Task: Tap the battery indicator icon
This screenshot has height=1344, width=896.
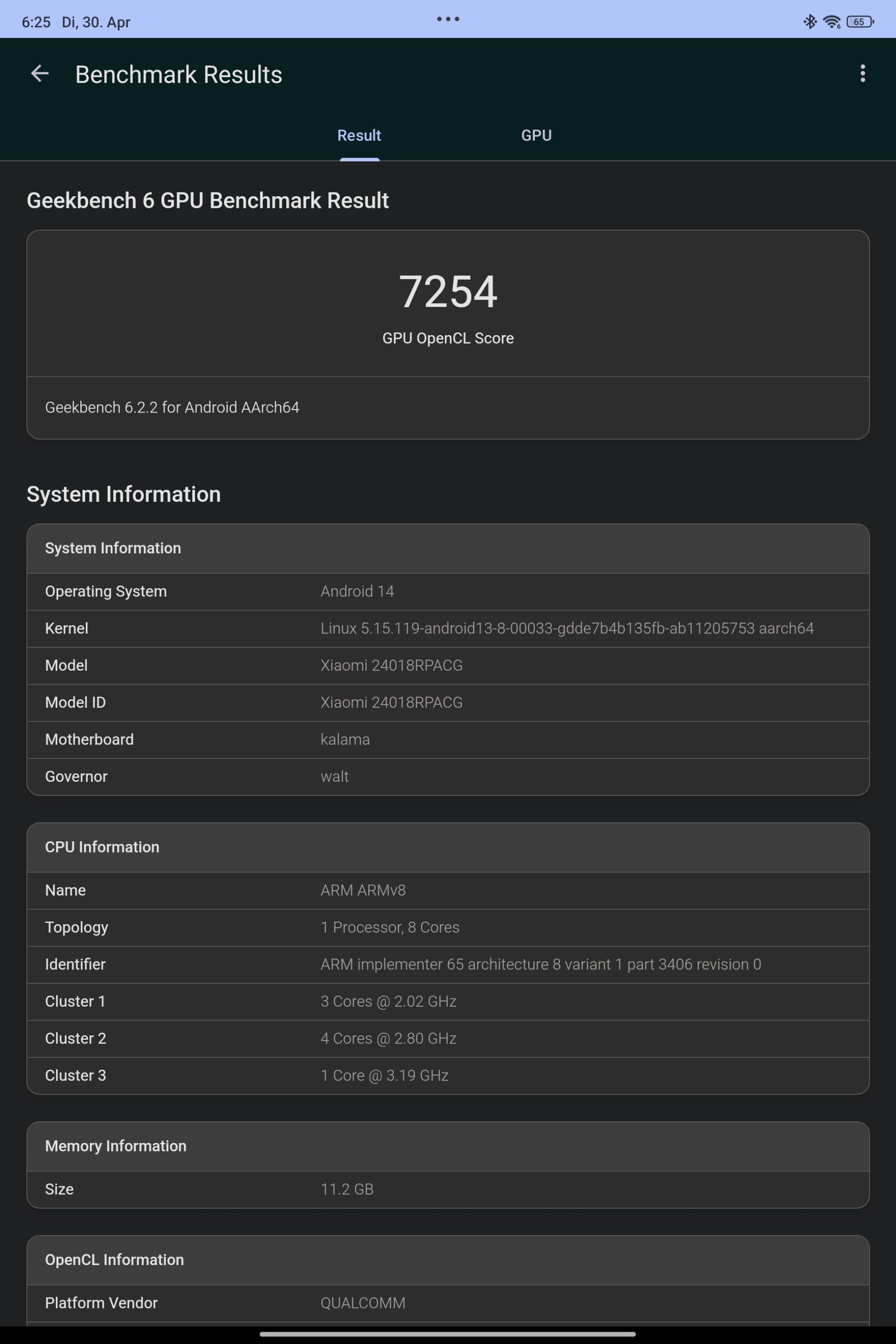Action: pyautogui.click(x=859, y=22)
